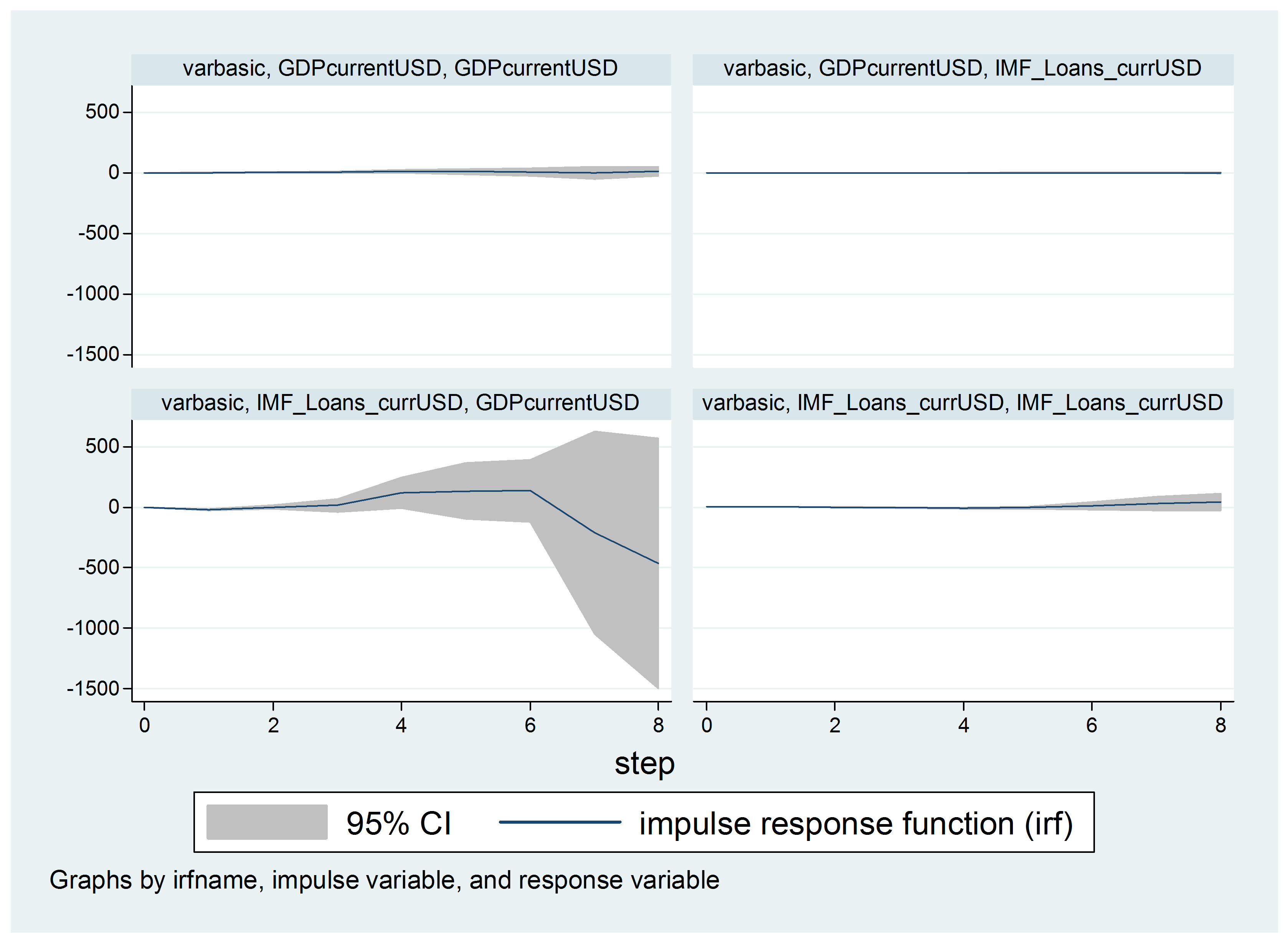
Task: Click the "step" x-axis title
Action: pyautogui.click(x=644, y=763)
